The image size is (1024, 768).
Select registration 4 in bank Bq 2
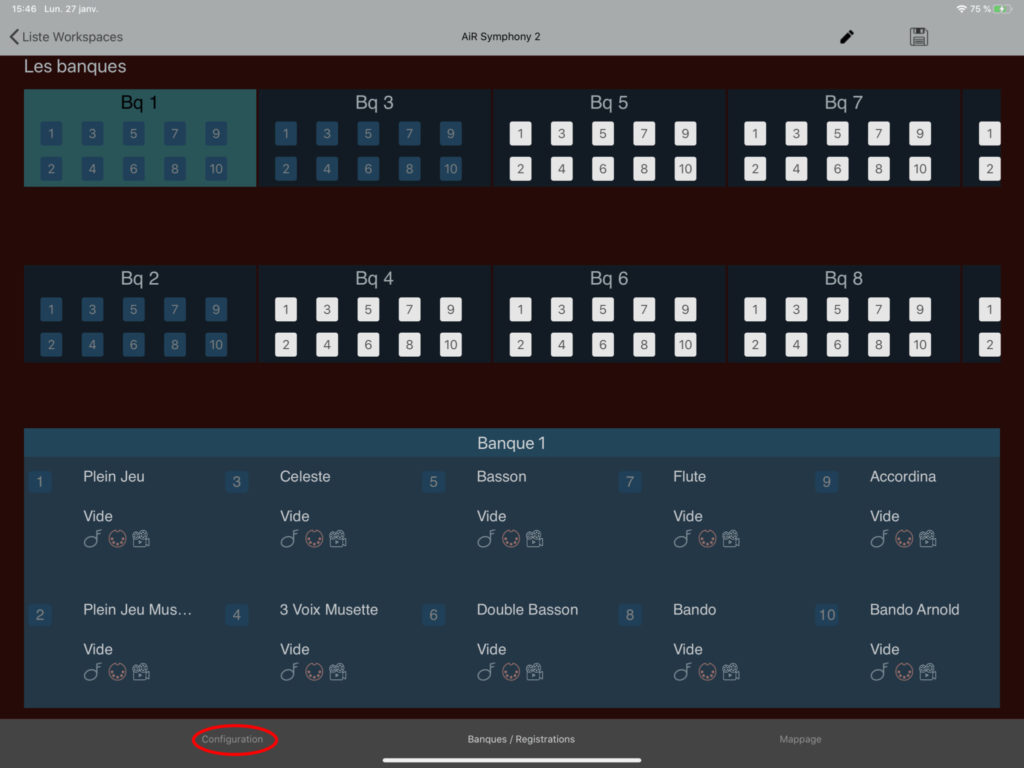(x=92, y=346)
